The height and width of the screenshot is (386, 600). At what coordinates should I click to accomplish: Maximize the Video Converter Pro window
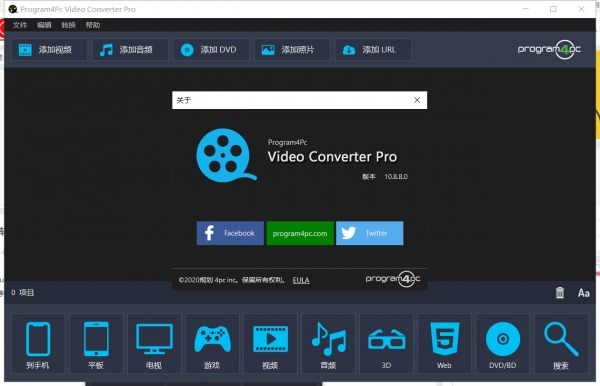(553, 9)
